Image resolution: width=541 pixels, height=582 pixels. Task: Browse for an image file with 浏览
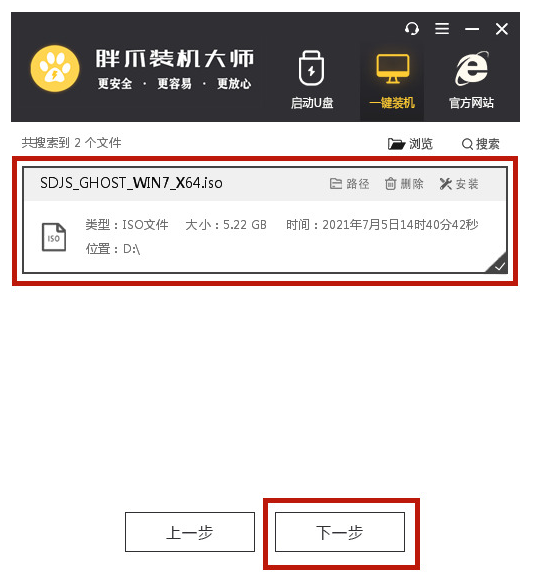(x=410, y=144)
